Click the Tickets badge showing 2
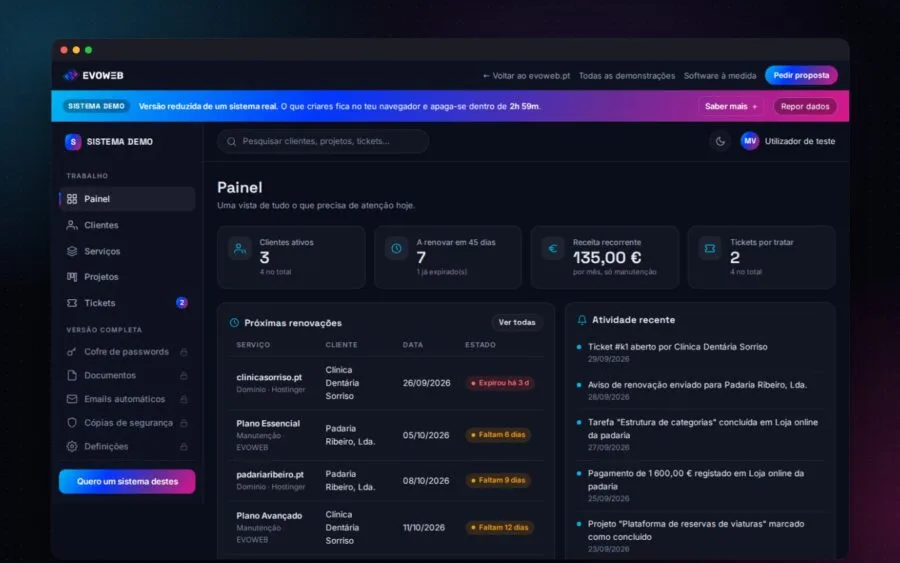This screenshot has height=563, width=900. (x=181, y=302)
